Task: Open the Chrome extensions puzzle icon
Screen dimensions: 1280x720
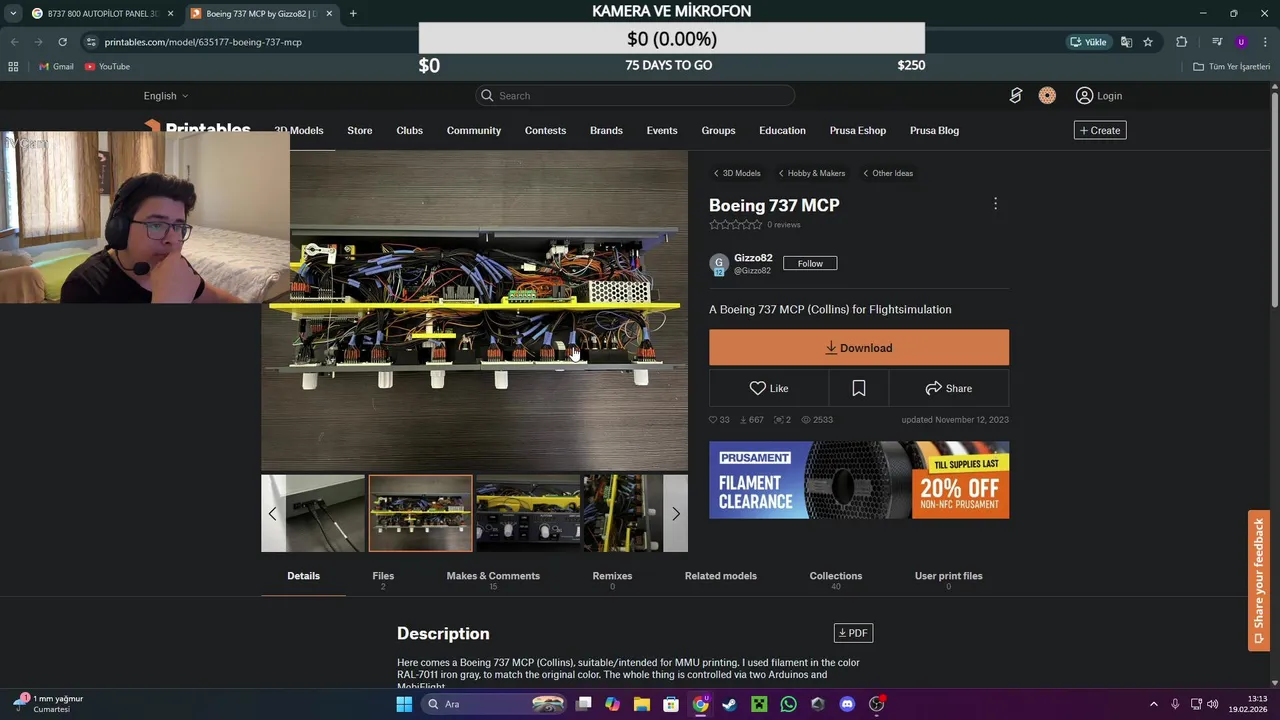Action: click(1182, 42)
